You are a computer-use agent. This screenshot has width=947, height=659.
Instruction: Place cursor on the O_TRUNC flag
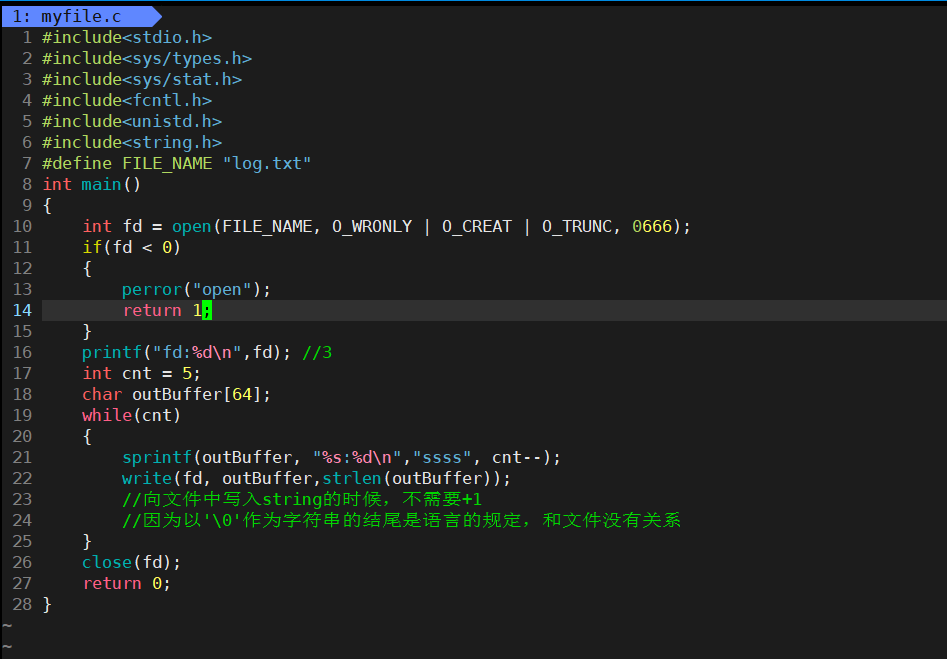(x=576, y=226)
